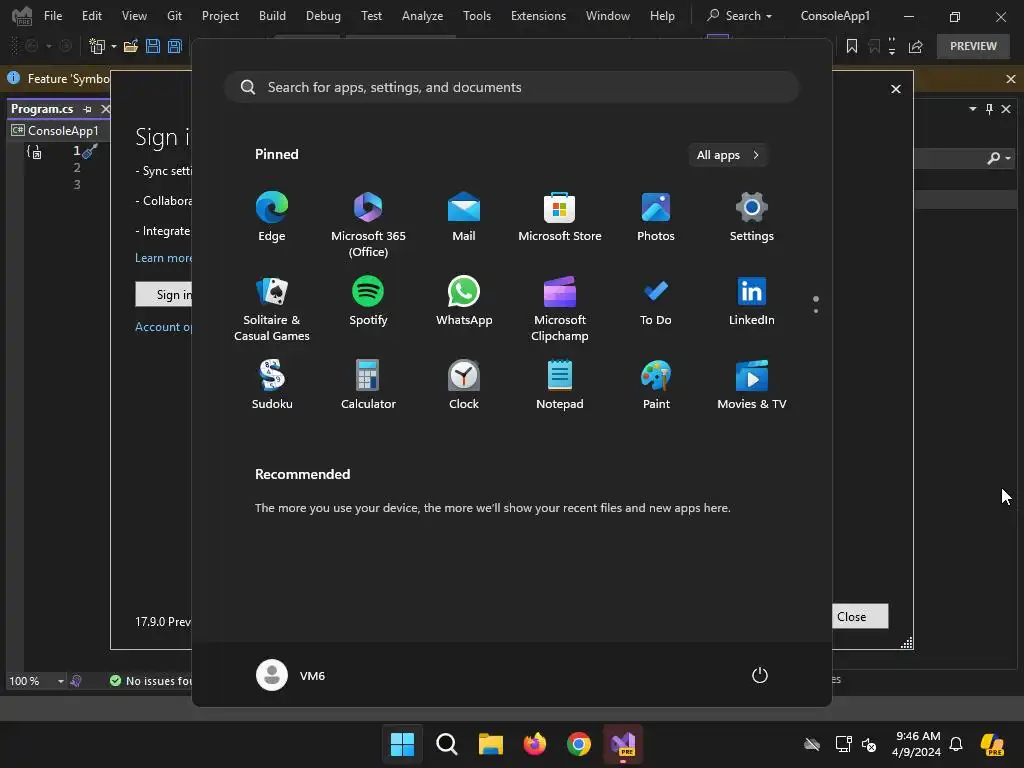Open the Learn more link
The height and width of the screenshot is (768, 1024).
[163, 258]
